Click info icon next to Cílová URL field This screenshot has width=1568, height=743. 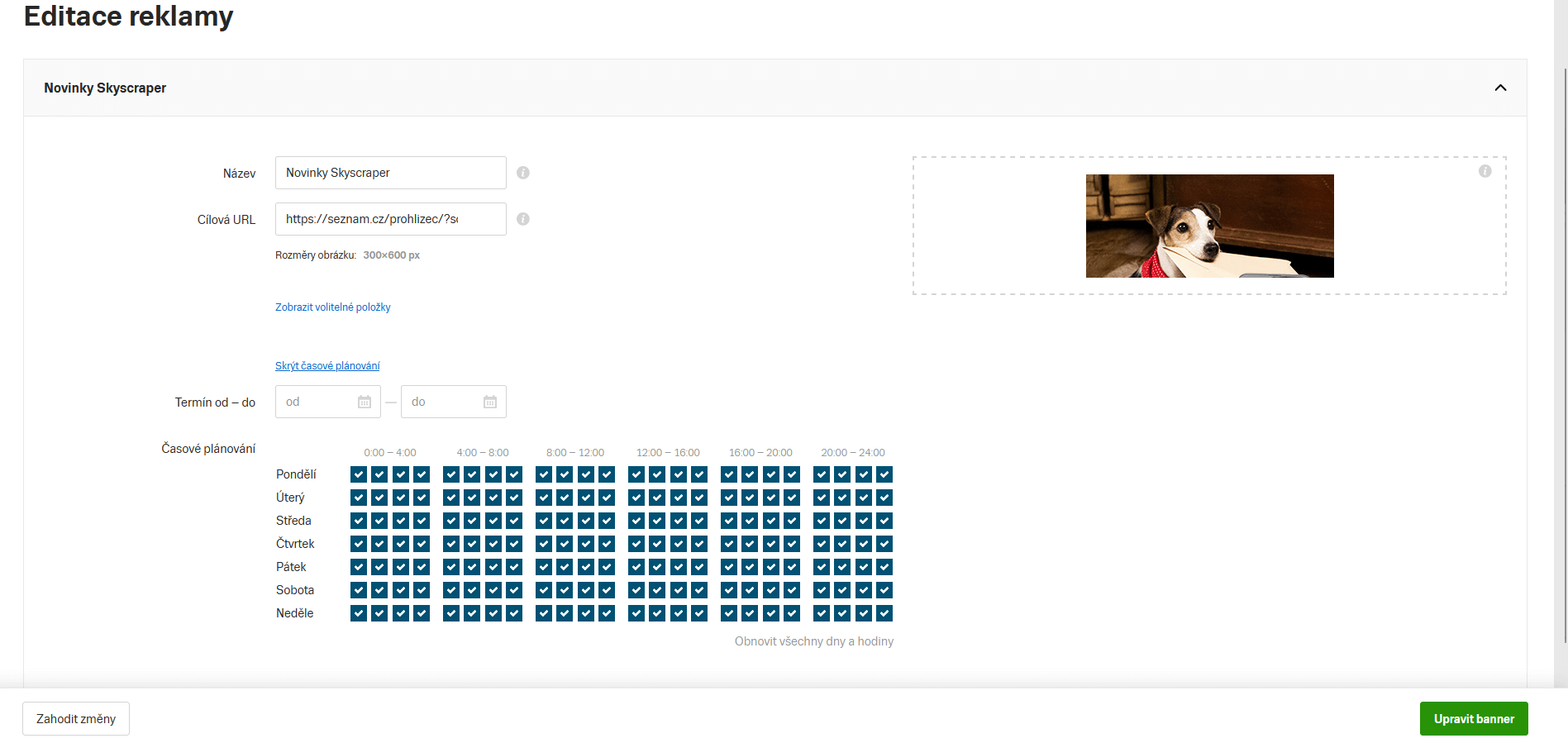coord(523,219)
